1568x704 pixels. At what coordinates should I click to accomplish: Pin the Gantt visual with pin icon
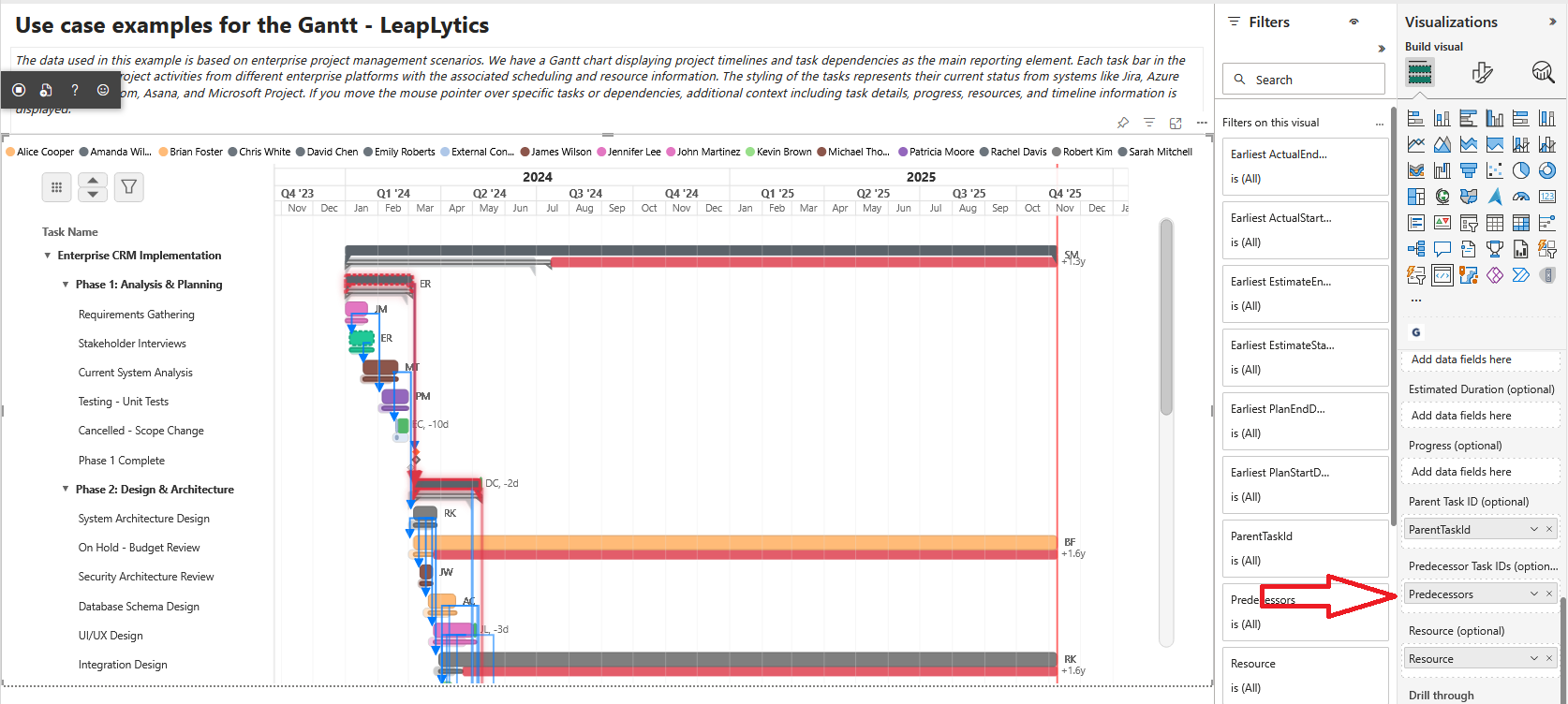point(1123,123)
